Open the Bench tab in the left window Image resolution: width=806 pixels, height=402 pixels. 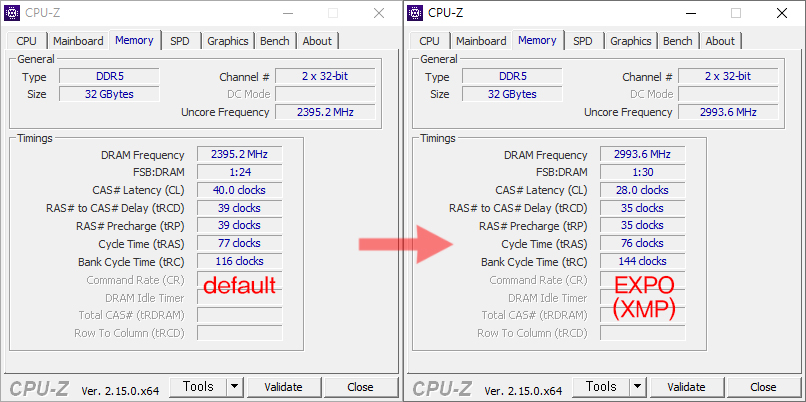coord(274,41)
